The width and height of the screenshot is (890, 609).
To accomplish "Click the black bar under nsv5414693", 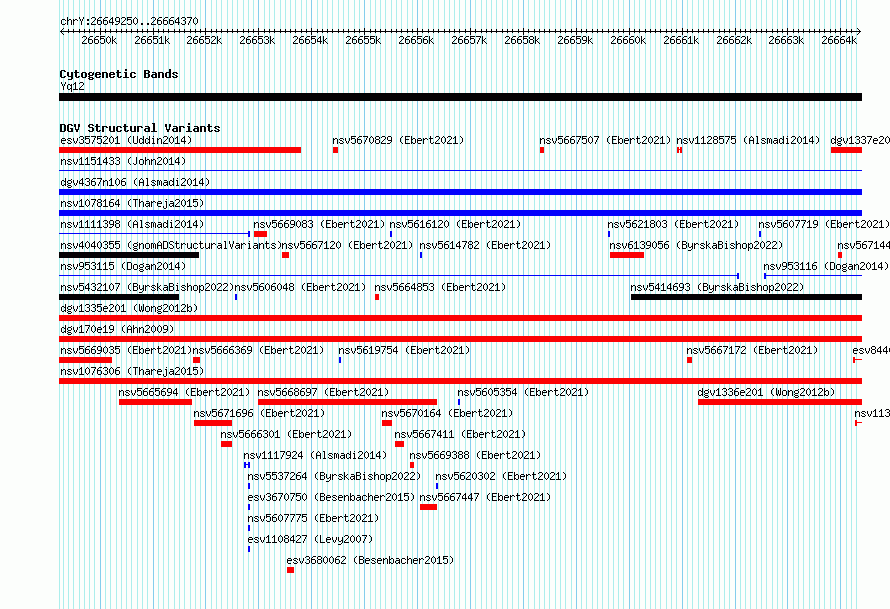I will [x=746, y=297].
